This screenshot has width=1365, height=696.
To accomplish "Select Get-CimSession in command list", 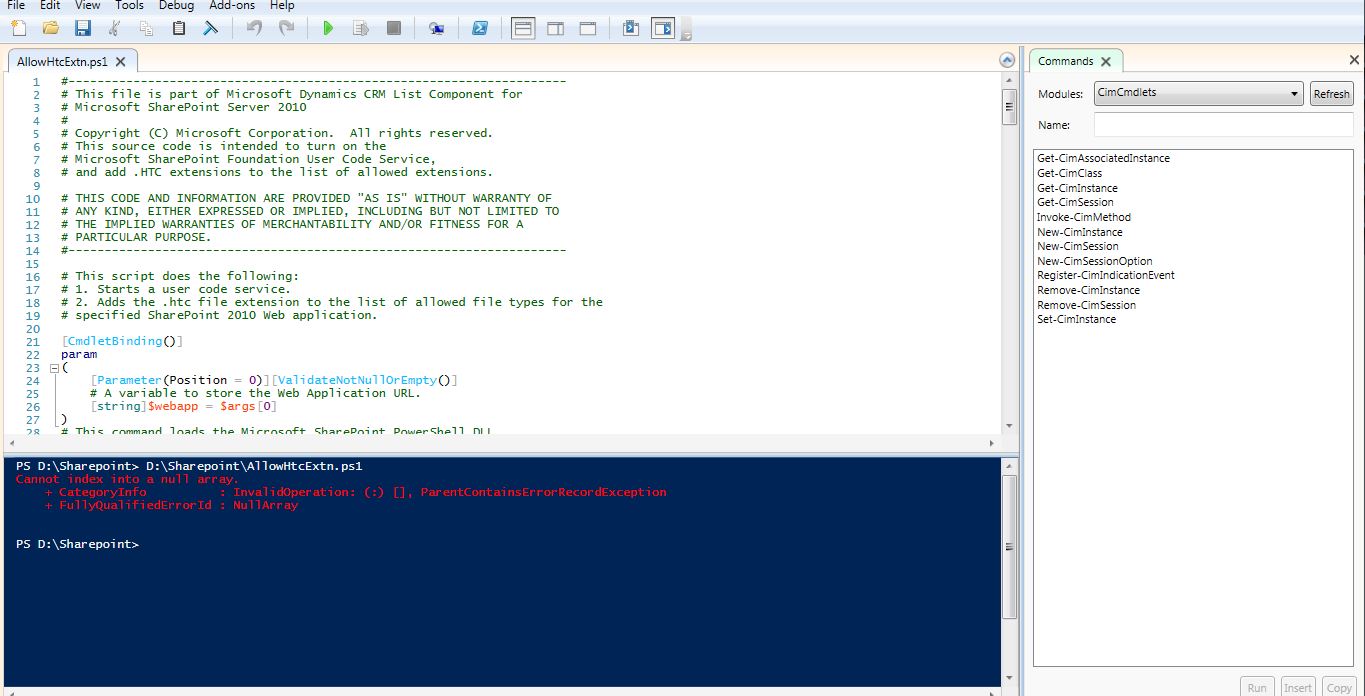I will point(1075,202).
